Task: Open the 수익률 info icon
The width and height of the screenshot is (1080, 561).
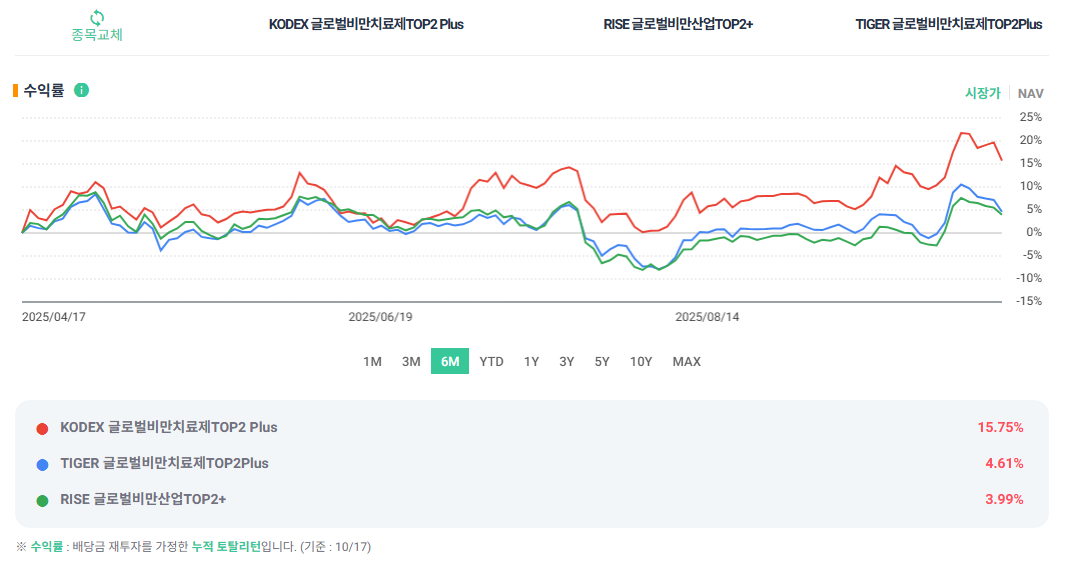Action: (x=81, y=90)
